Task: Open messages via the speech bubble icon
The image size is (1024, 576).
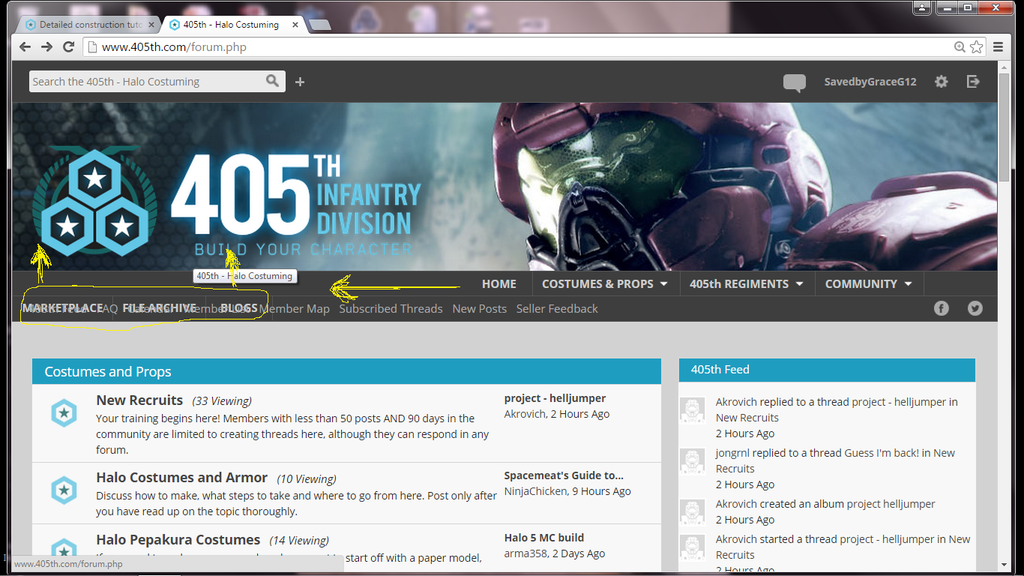Action: (794, 82)
